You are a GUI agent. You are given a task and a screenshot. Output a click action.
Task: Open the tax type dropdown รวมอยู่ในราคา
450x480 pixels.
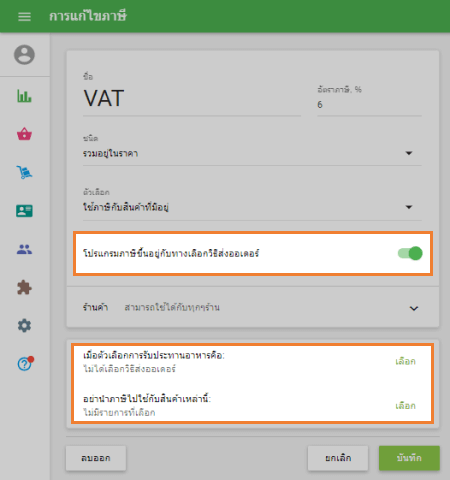click(252, 153)
